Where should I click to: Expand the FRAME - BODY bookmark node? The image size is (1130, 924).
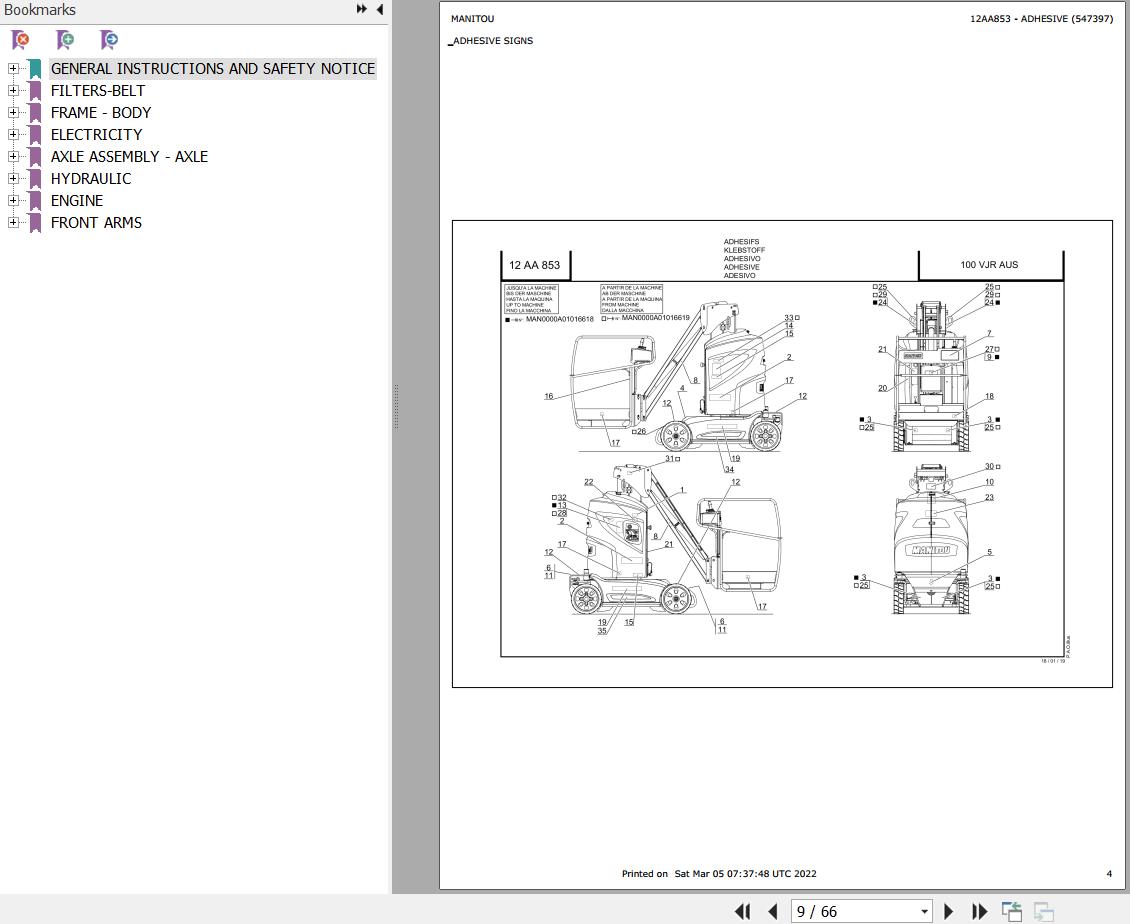click(x=13, y=112)
